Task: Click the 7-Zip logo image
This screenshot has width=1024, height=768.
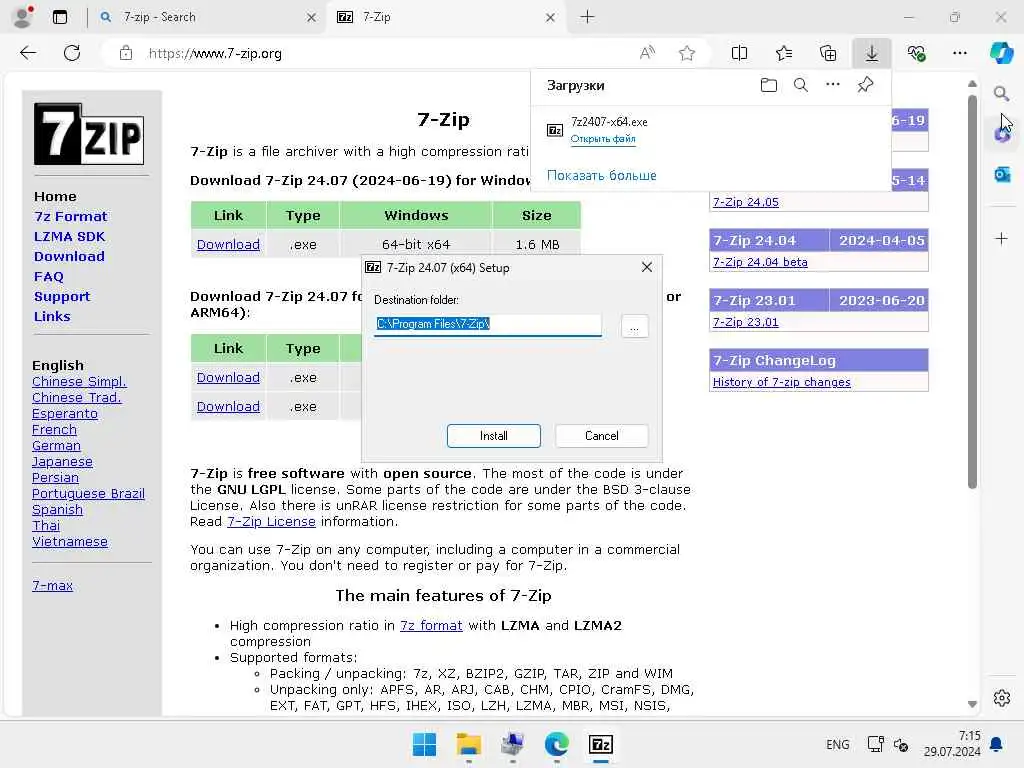Action: (x=89, y=134)
